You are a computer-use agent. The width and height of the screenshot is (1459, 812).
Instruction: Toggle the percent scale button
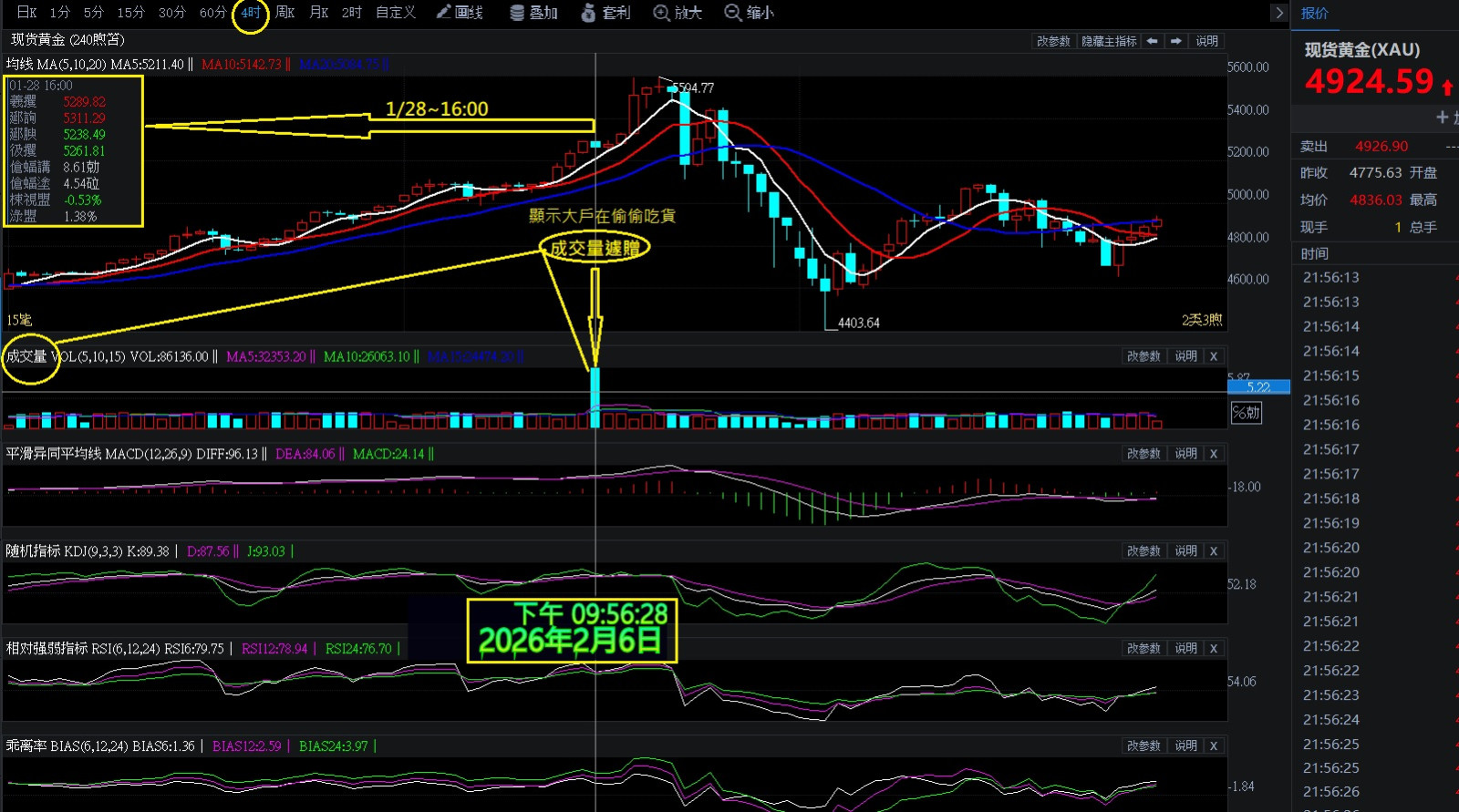pyautogui.click(x=1246, y=413)
